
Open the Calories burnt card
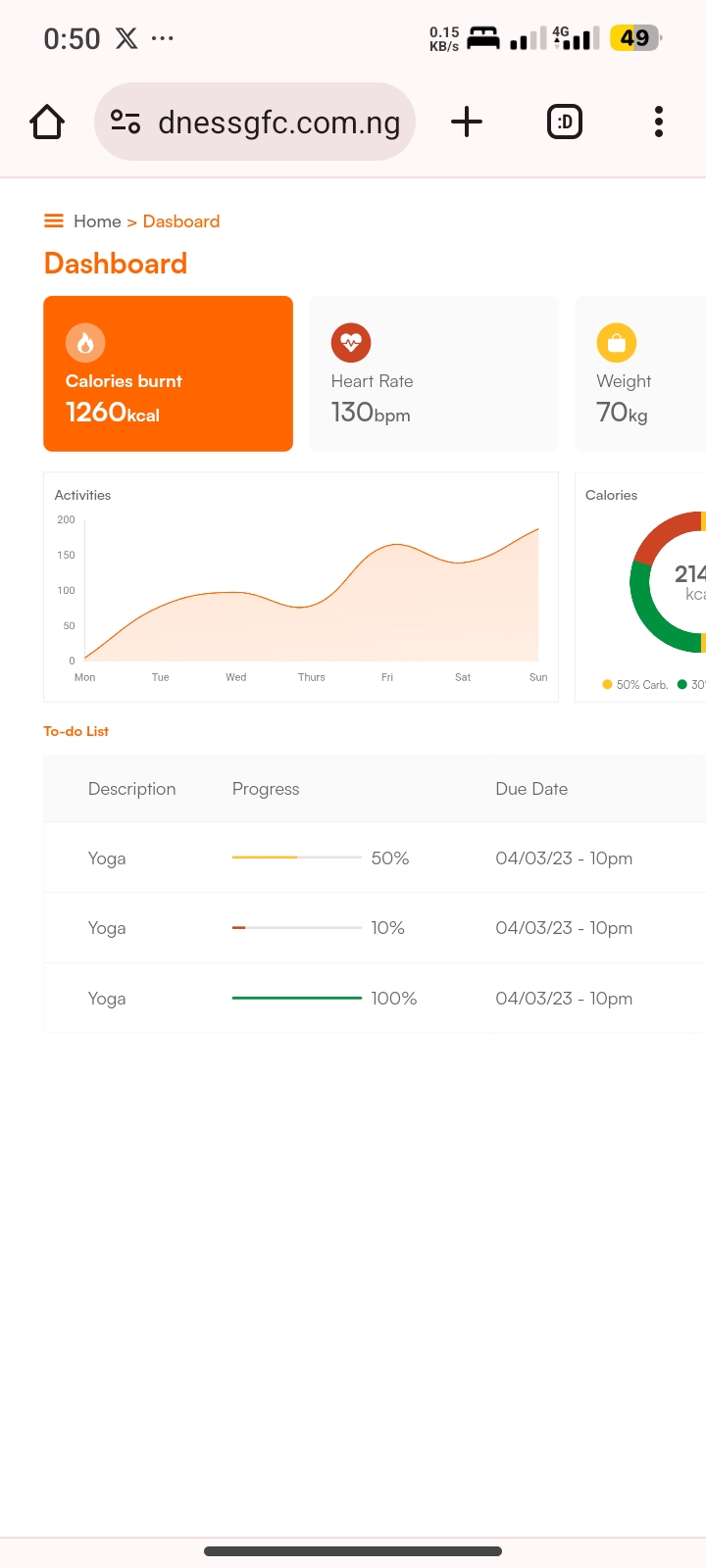pos(168,373)
